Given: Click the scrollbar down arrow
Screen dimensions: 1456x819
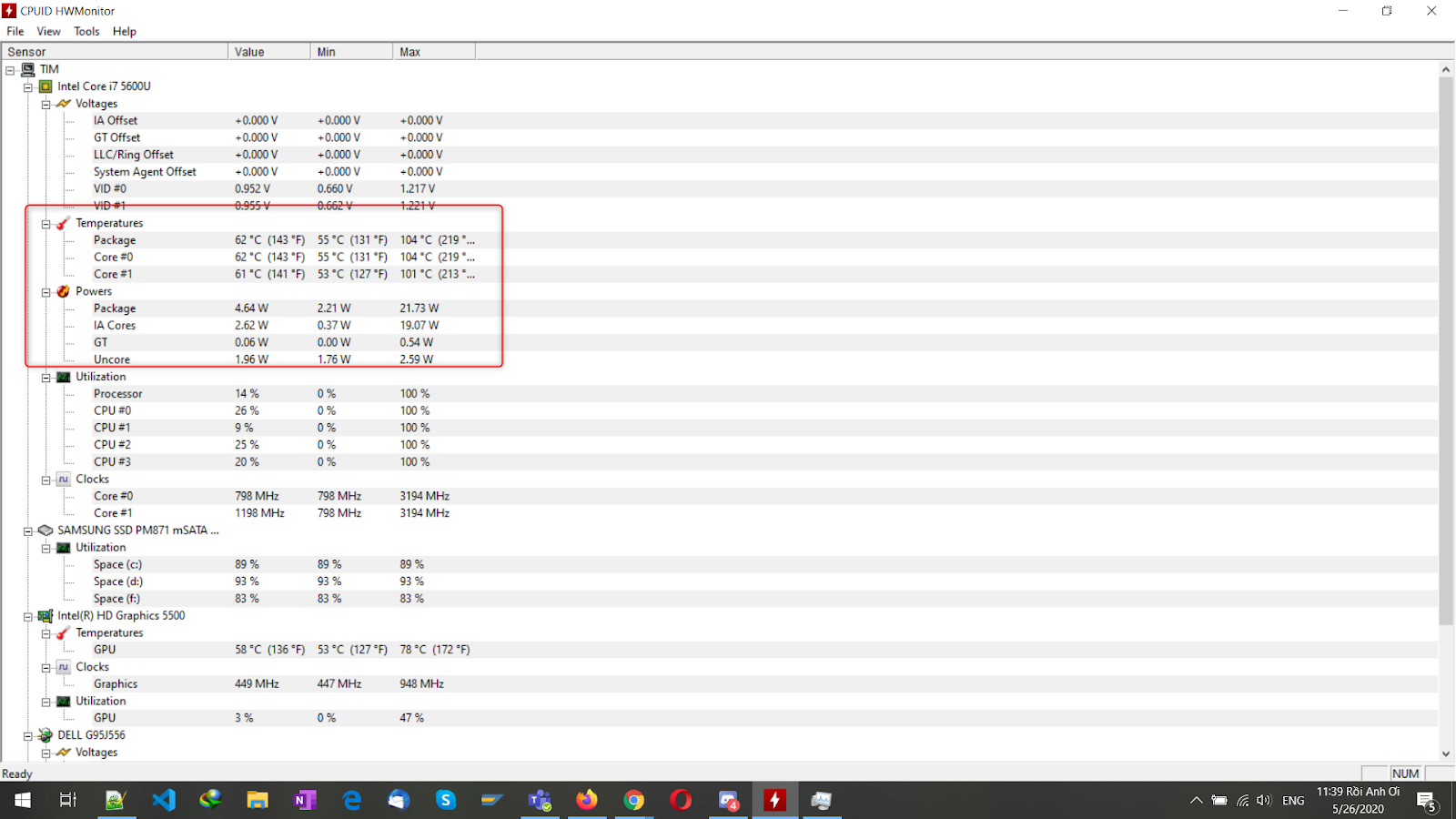Looking at the screenshot, I should tap(1446, 753).
